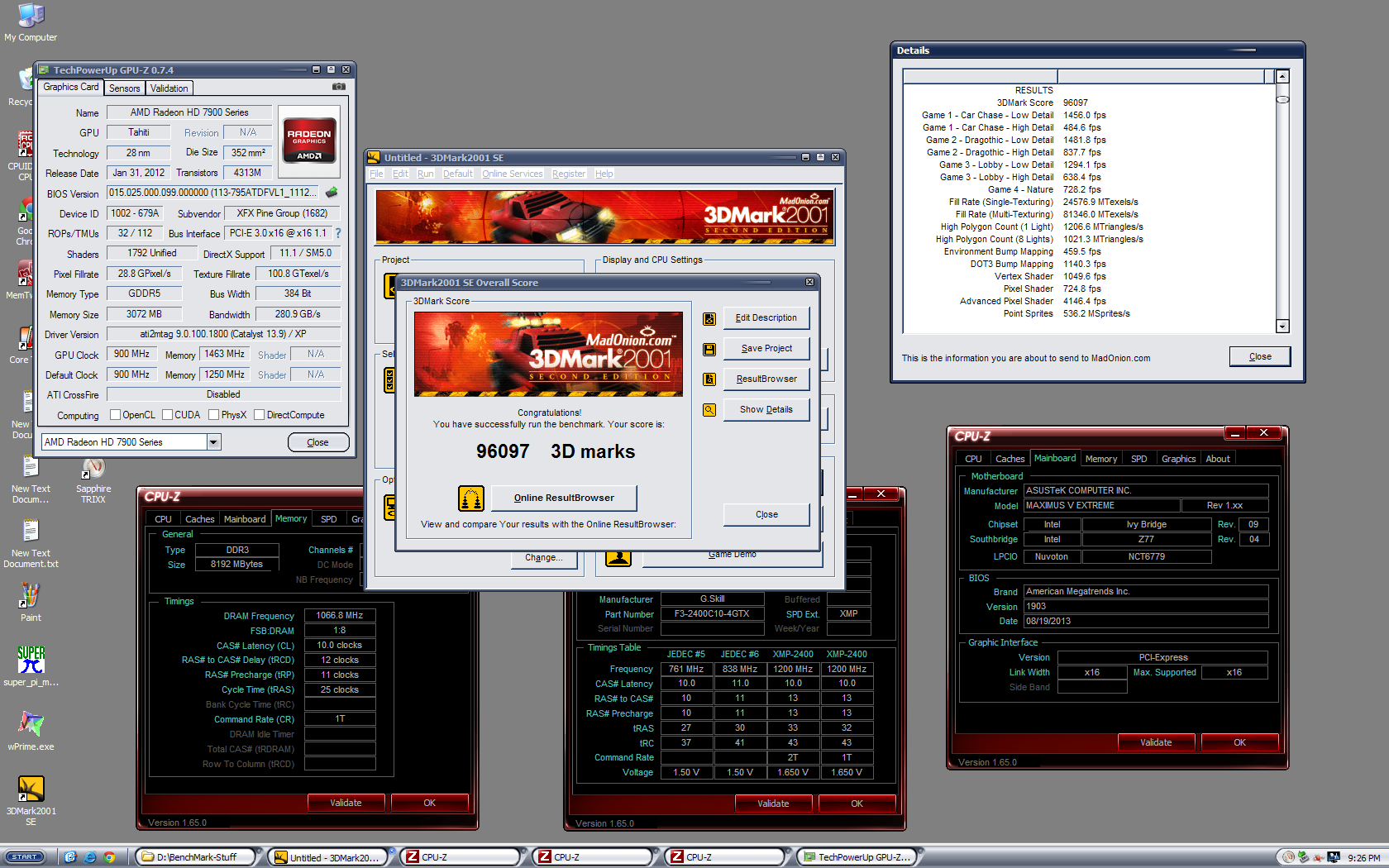Toggle the PhysX checkbox
This screenshot has height=868, width=1389.
[x=213, y=415]
